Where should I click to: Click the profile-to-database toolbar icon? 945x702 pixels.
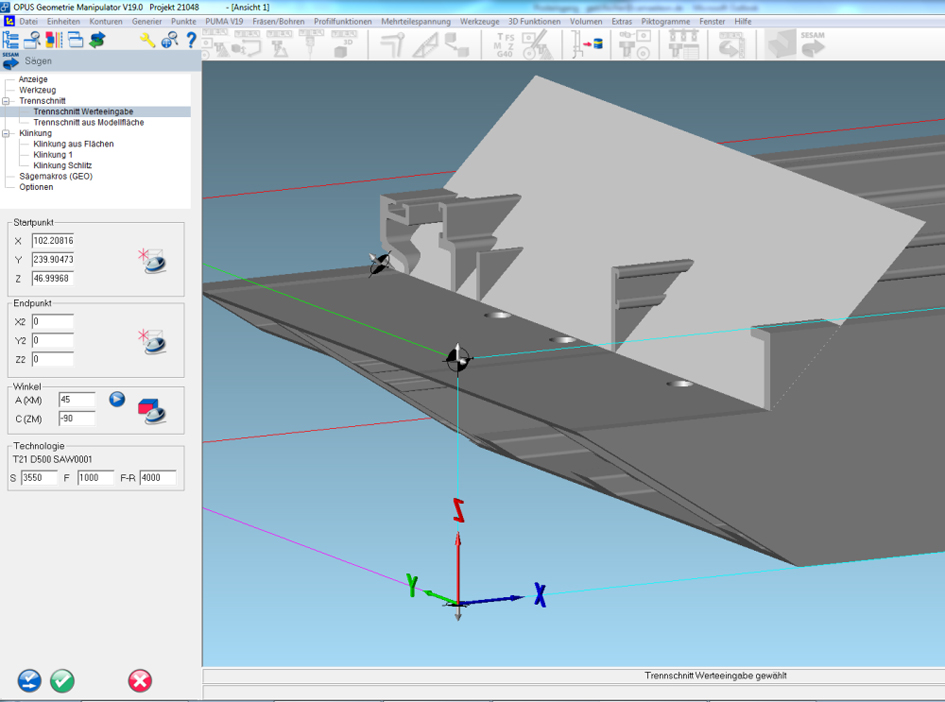click(586, 44)
